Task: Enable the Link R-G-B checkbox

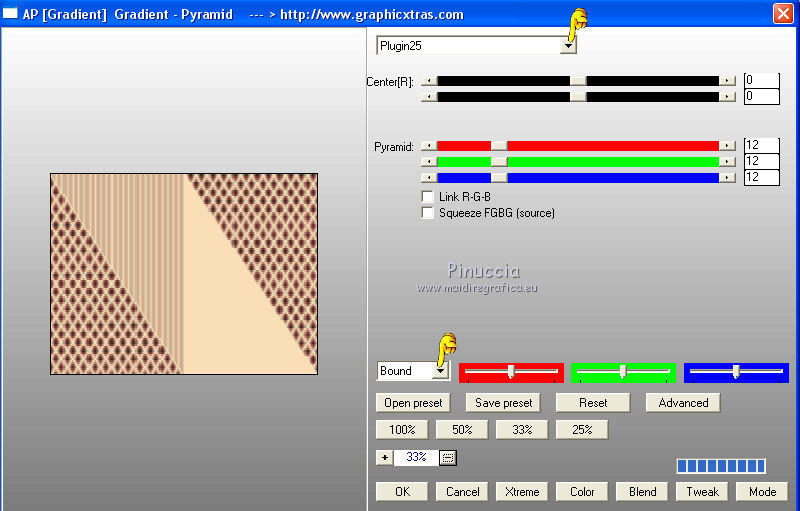Action: pos(428,197)
